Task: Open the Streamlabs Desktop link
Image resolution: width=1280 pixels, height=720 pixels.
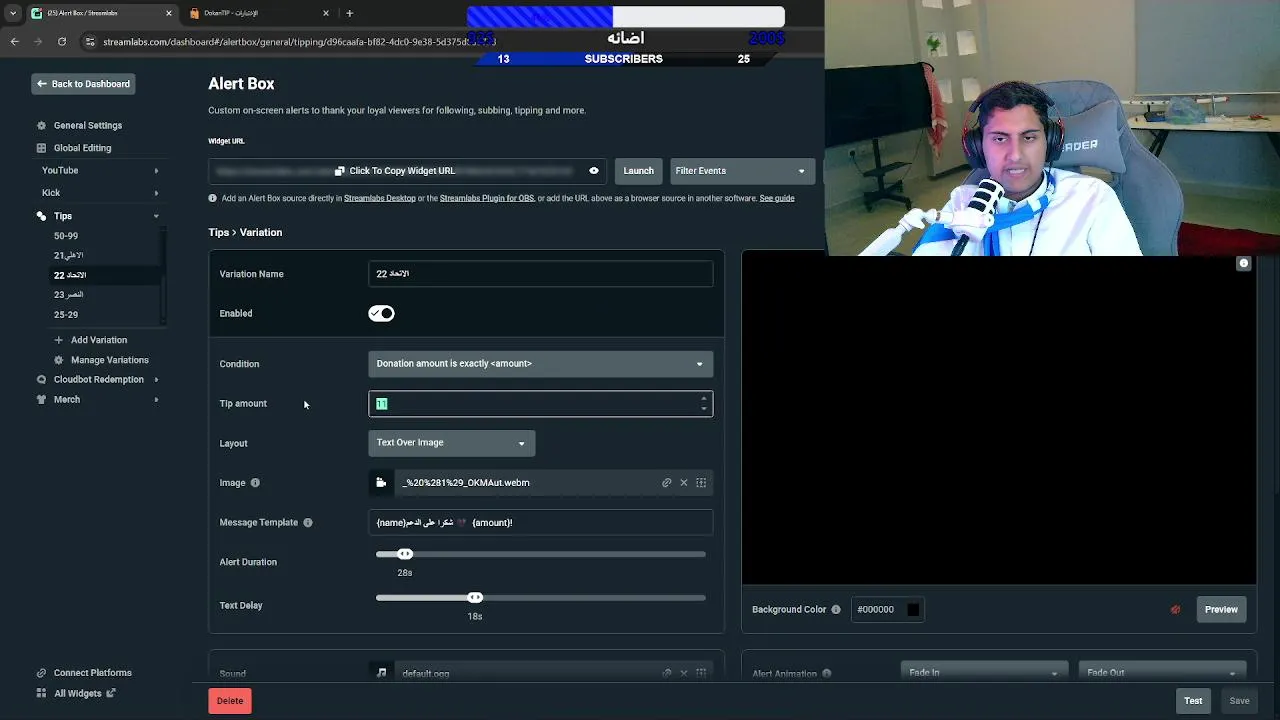Action: click(x=379, y=199)
